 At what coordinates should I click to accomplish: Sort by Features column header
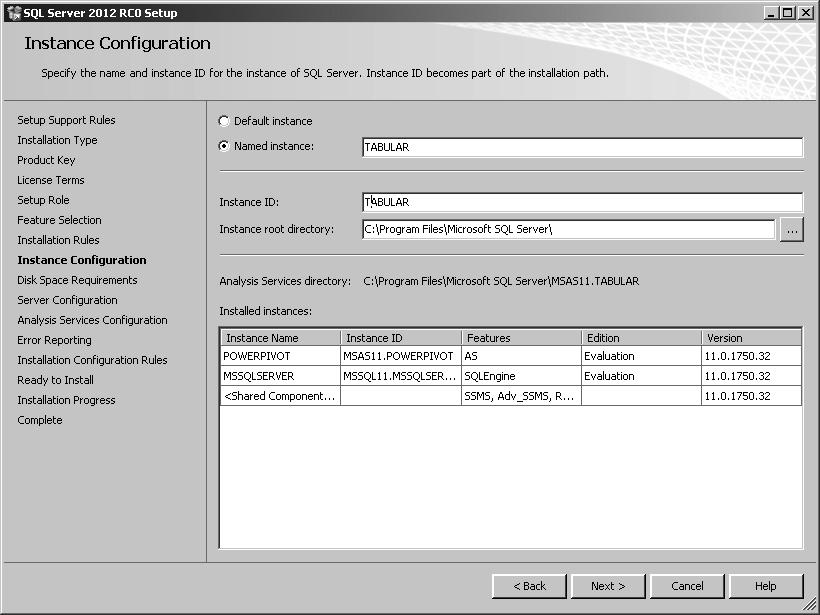(521, 338)
